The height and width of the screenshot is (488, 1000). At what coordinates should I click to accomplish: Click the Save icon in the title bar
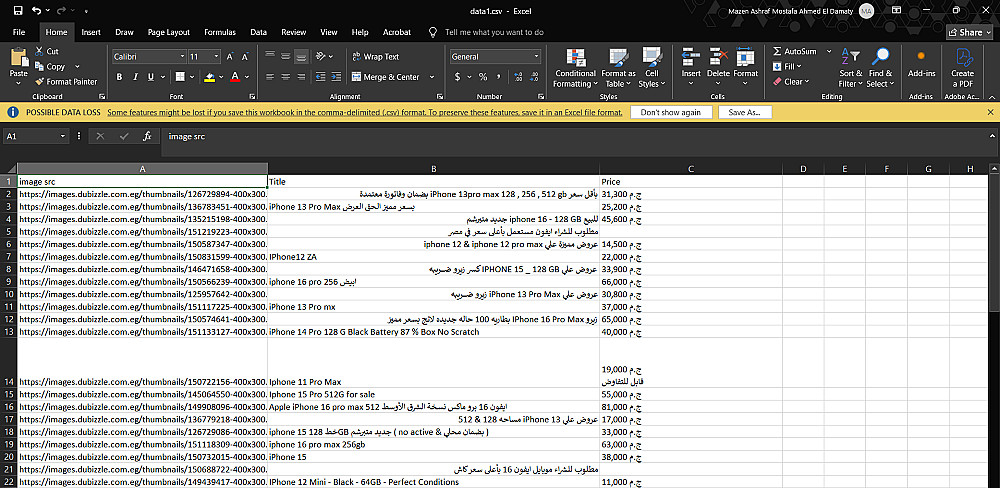pyautogui.click(x=17, y=10)
